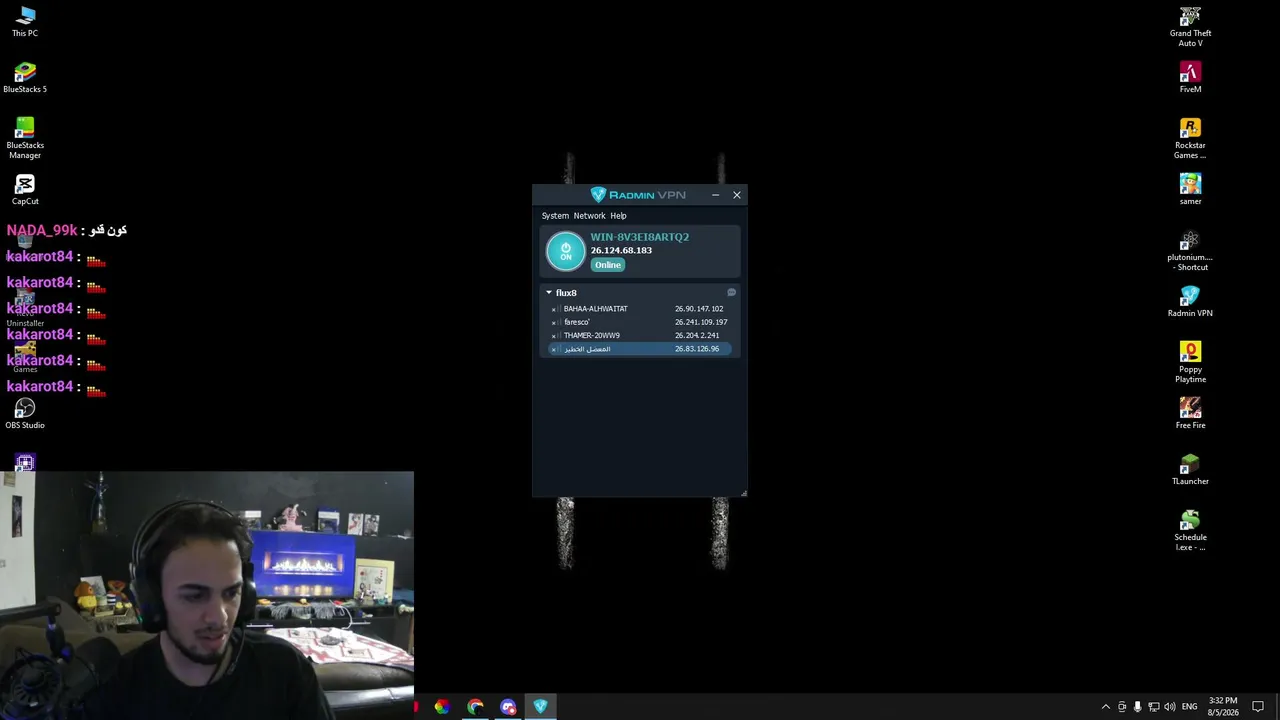Viewport: 1280px width, 720px height.
Task: Select the BlueStacks Manager desktop icon
Action: point(25,139)
